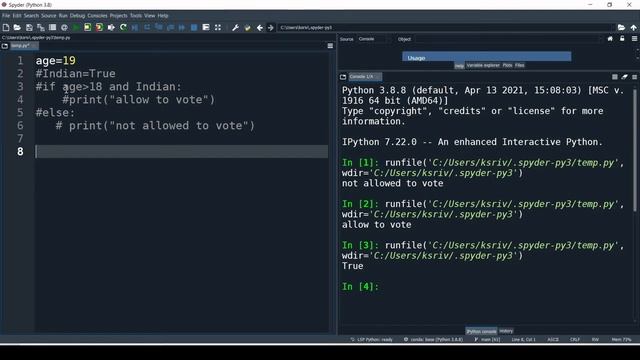The width and height of the screenshot is (640, 360).
Task: Browse editor tabs icon
Action: (5, 46)
